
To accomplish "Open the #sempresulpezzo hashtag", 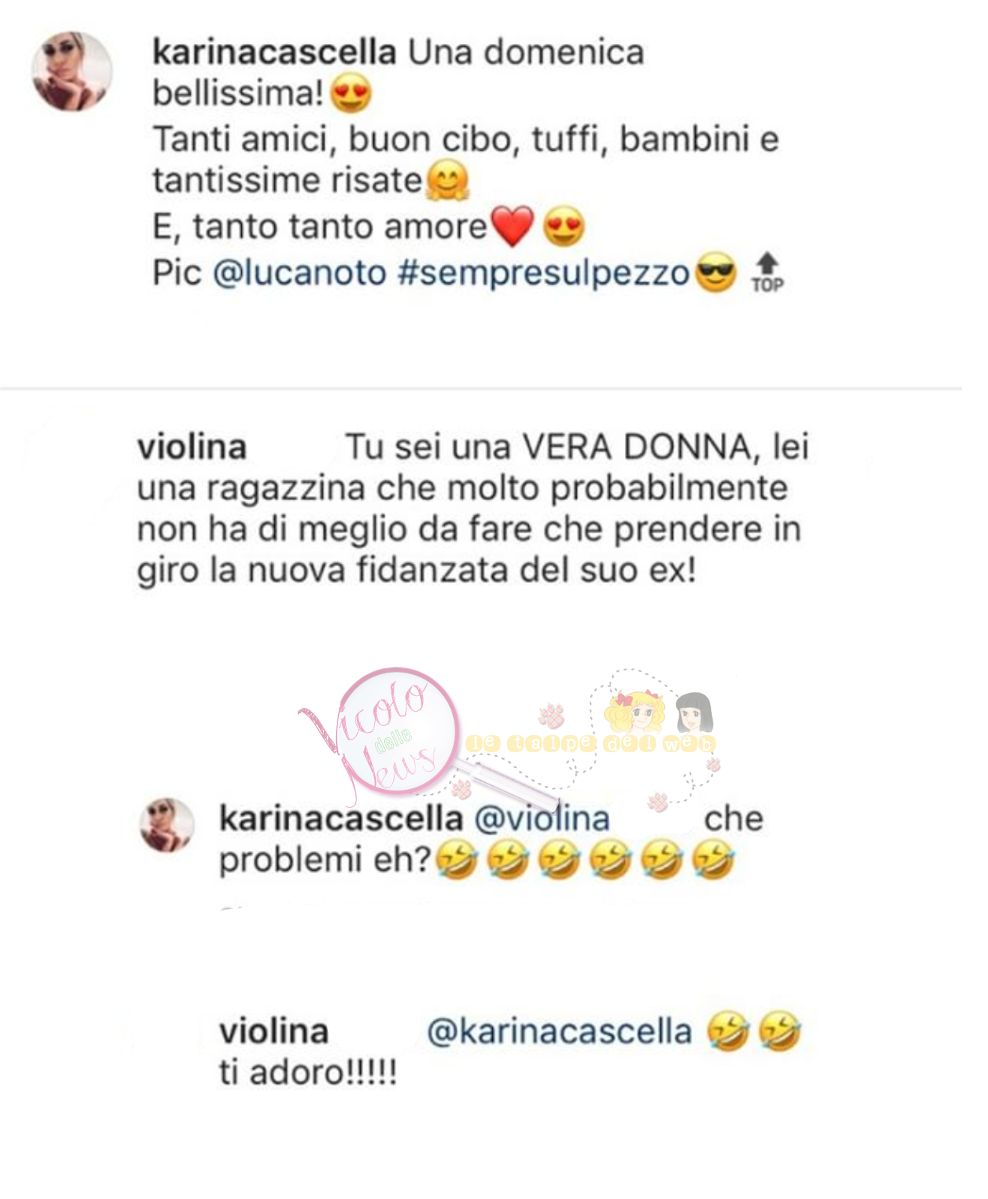I will pos(544,274).
